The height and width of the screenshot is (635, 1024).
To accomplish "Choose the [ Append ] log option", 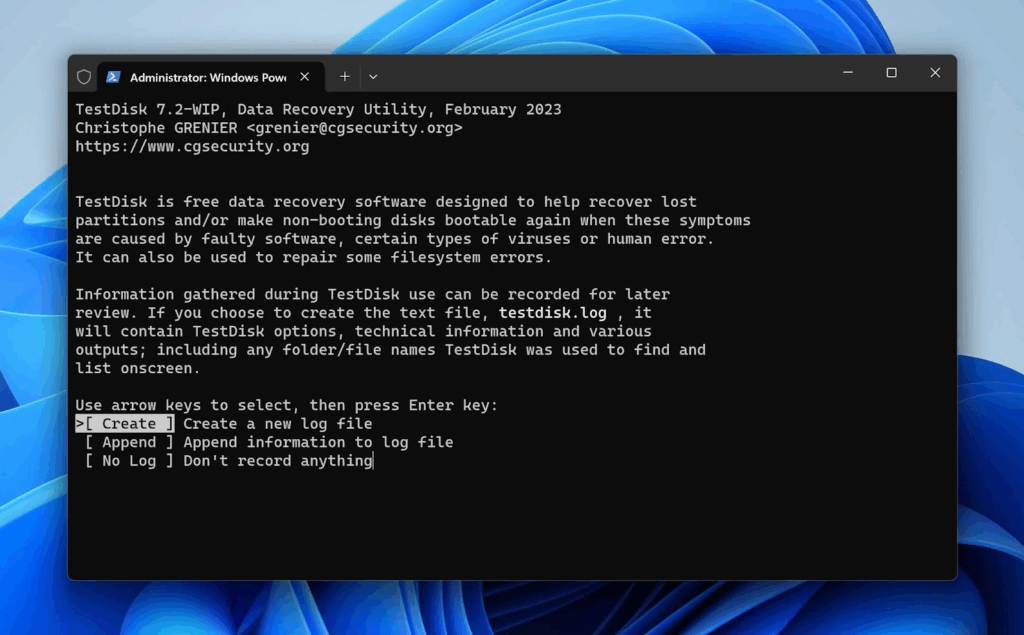I will click(x=129, y=442).
